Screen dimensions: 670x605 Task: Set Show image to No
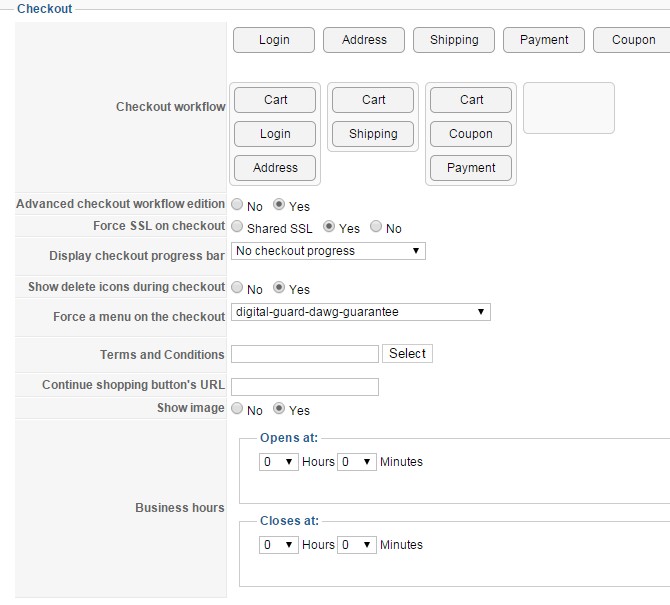click(x=237, y=409)
